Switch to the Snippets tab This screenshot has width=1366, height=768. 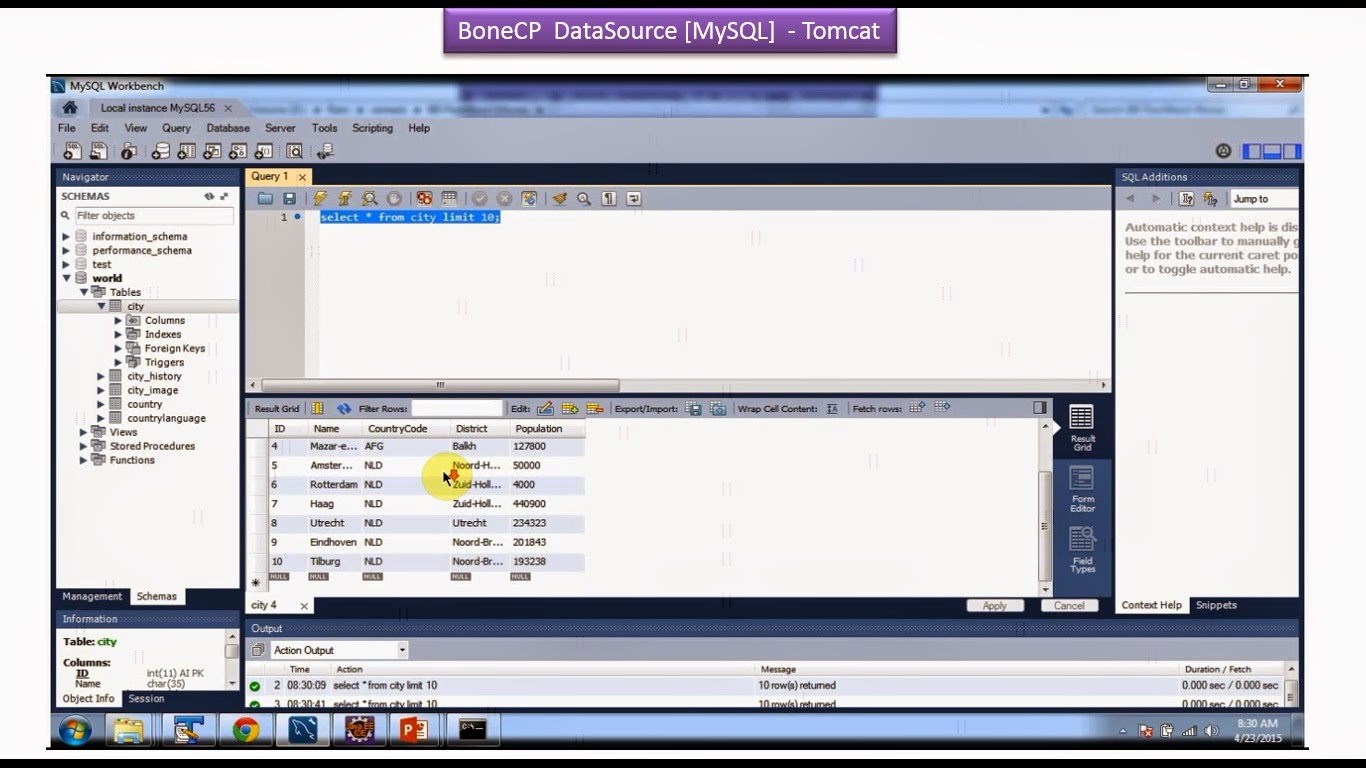point(1216,605)
